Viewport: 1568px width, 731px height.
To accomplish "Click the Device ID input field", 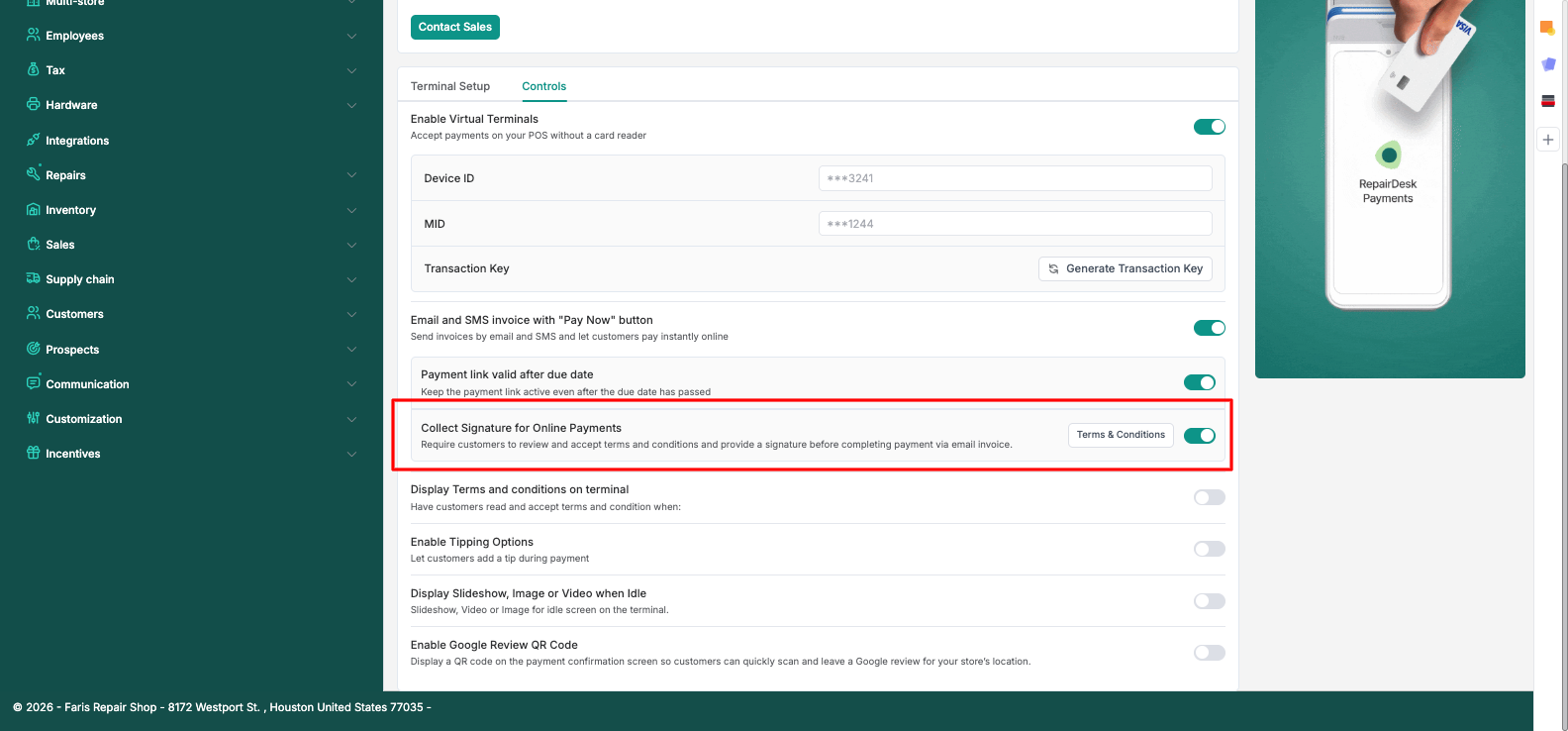I will click(x=1016, y=178).
